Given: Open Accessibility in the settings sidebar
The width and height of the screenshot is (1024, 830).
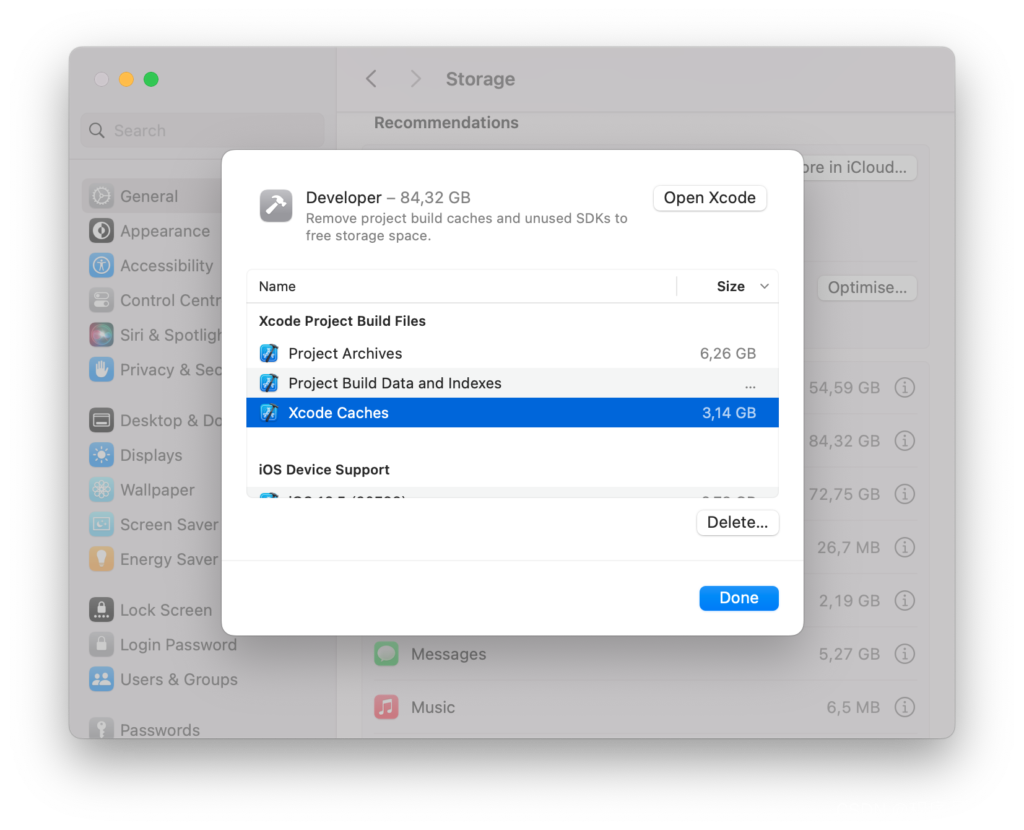Looking at the screenshot, I should pyautogui.click(x=153, y=266).
